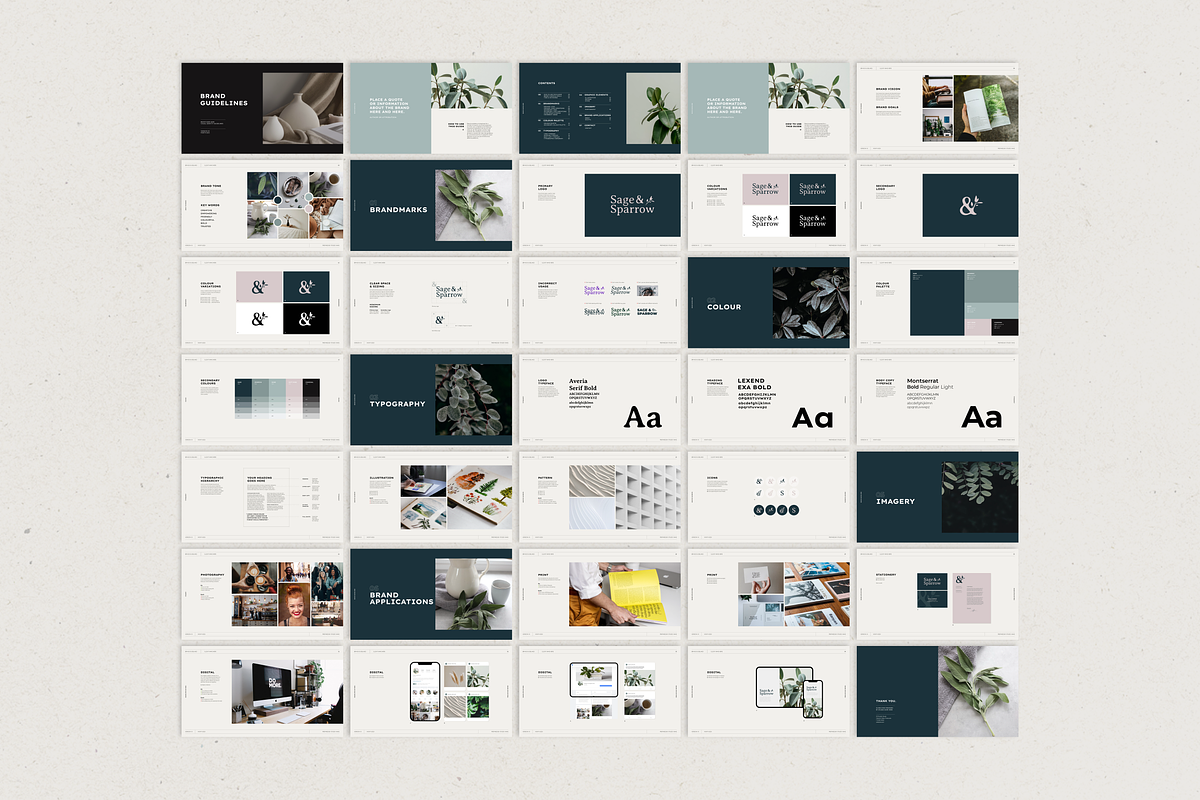Click the purple incorrect-usage logo example
1200x800 pixels.
tap(595, 290)
